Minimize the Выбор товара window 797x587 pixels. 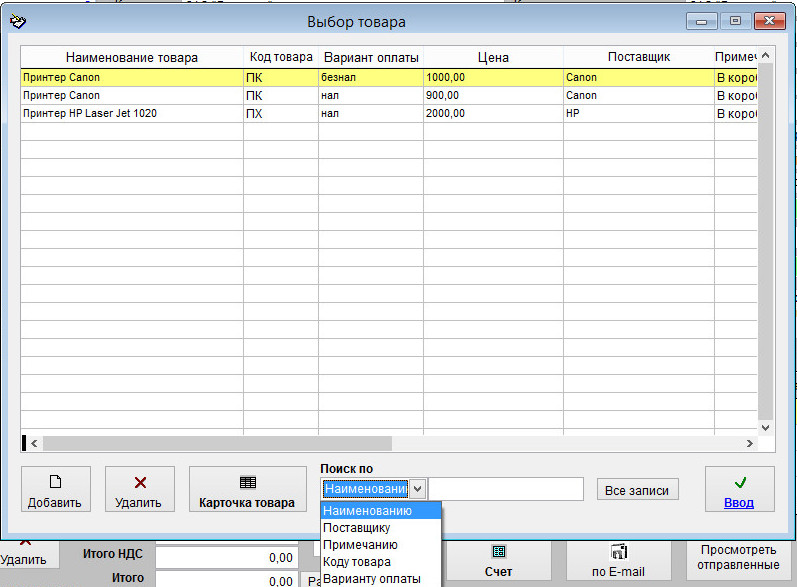click(701, 21)
